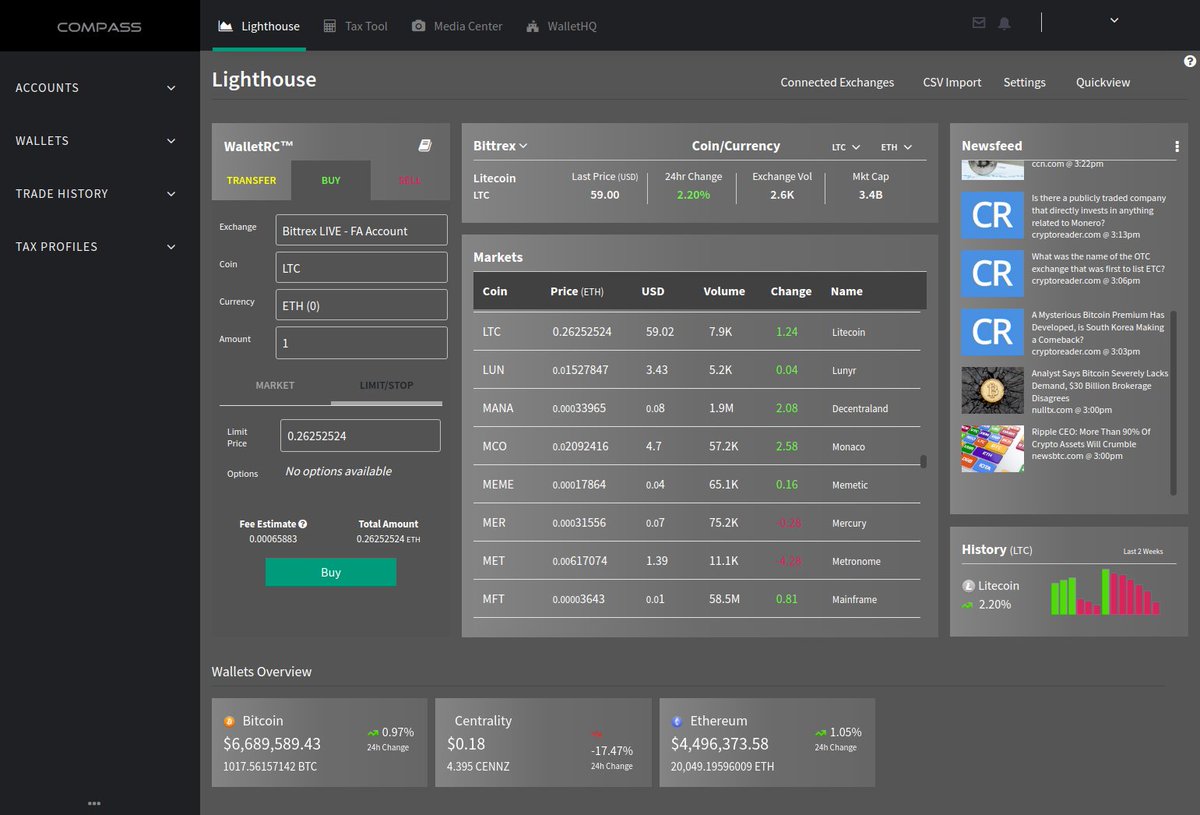Open the nulltx Bitcoin demand article thumbnail

[x=992, y=390]
